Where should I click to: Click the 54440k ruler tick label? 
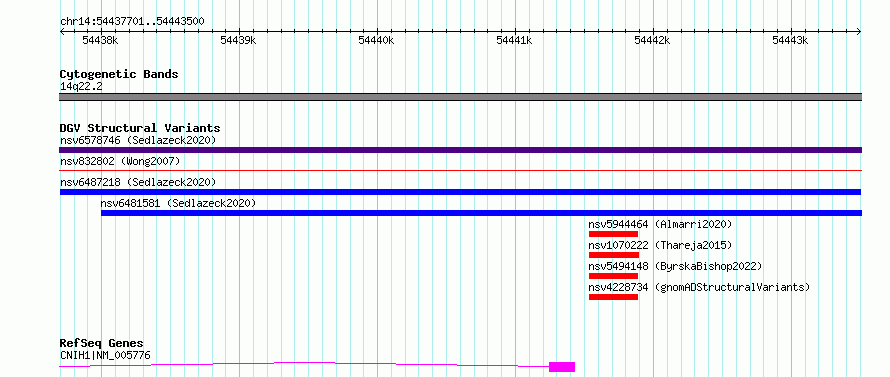tap(376, 40)
